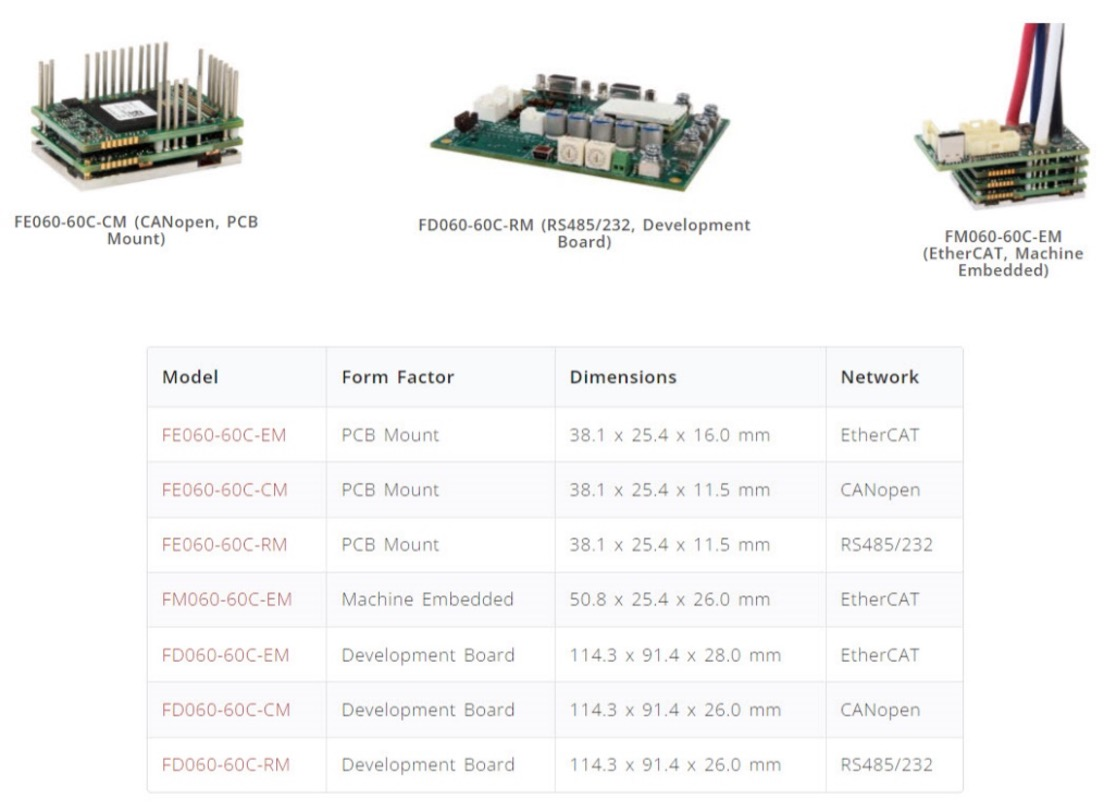Select the FE060-60C-CM CANopen image caption

[x=136, y=230]
